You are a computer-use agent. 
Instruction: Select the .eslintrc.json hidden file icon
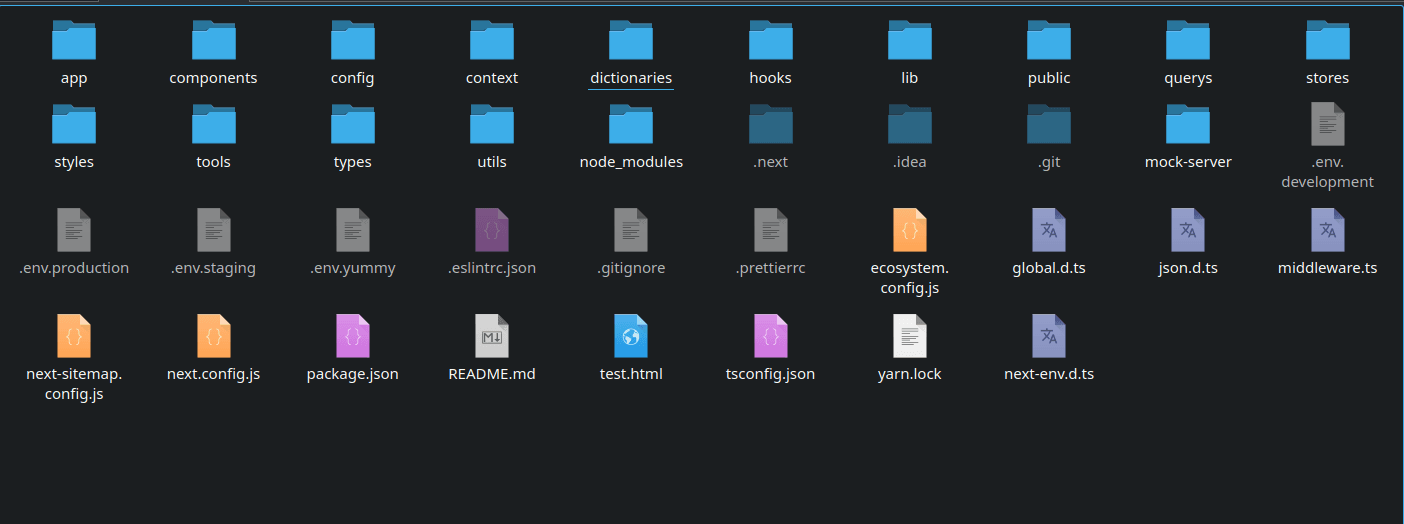tap(492, 230)
